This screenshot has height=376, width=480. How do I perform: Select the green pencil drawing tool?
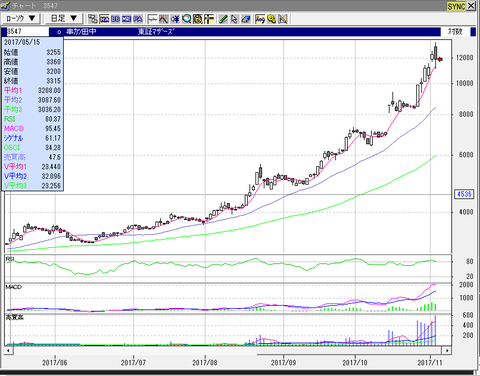(223, 19)
